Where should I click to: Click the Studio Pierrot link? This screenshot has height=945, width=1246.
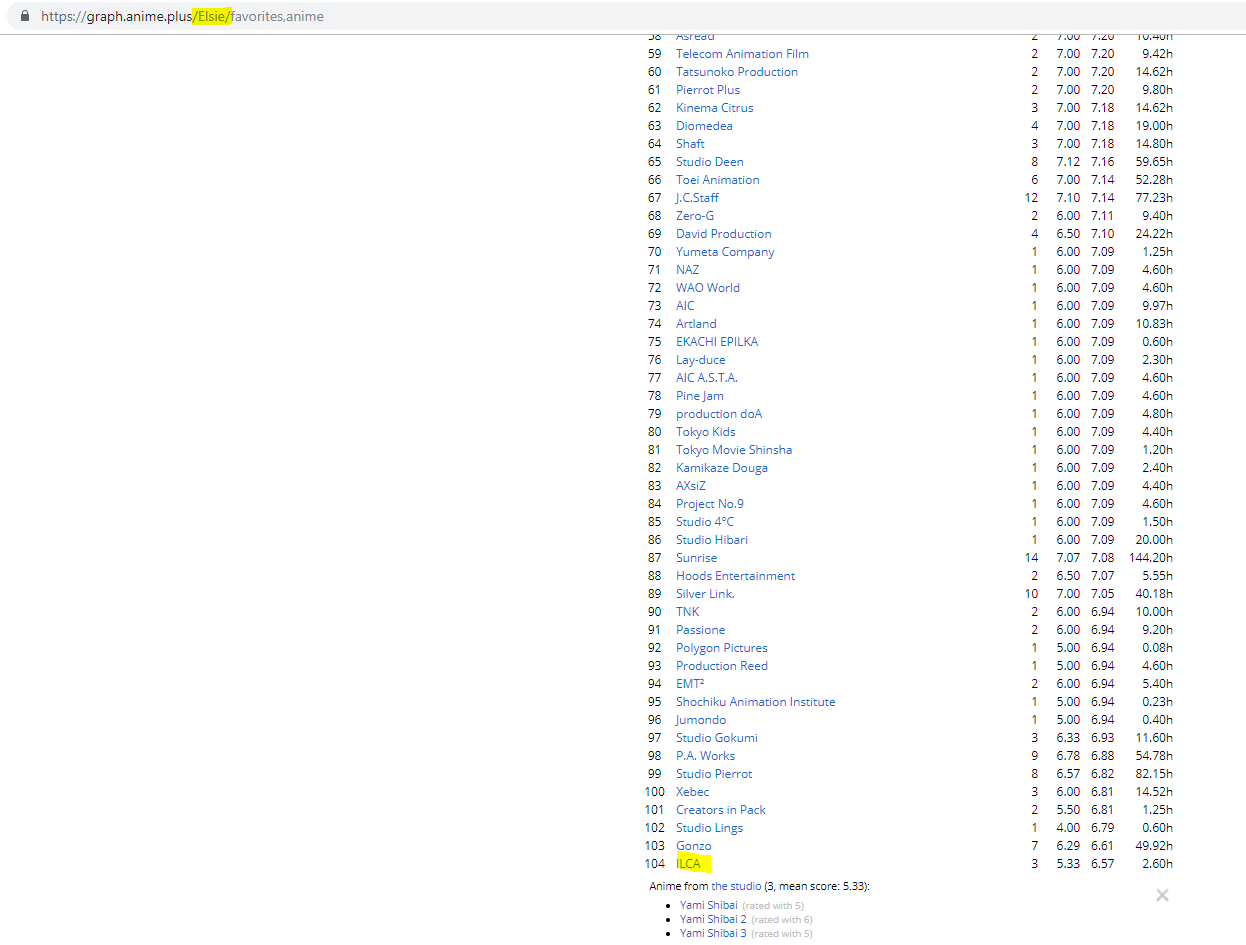(x=714, y=774)
